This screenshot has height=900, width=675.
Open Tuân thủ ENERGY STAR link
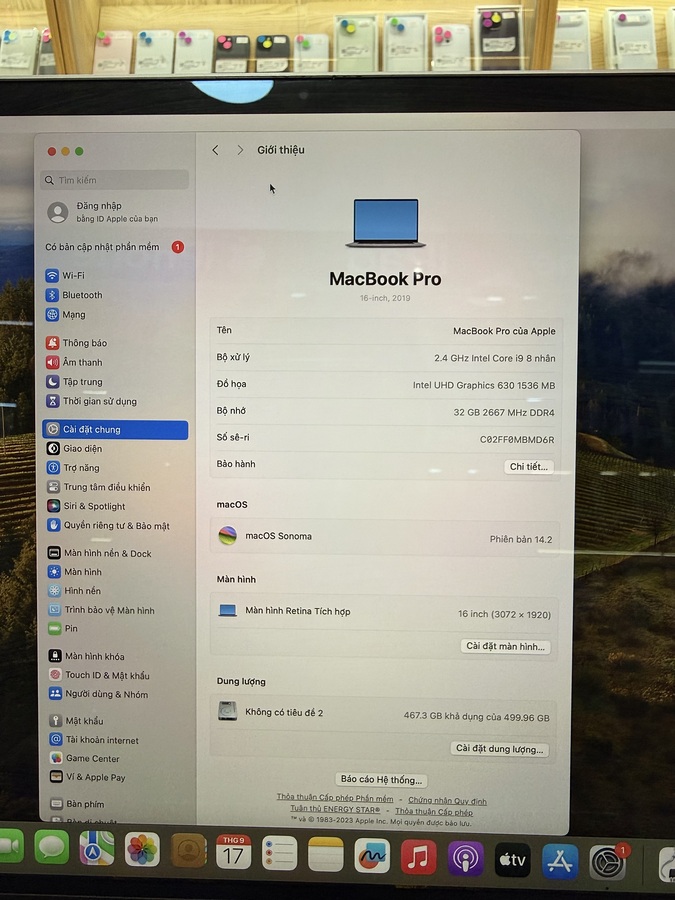[335, 809]
